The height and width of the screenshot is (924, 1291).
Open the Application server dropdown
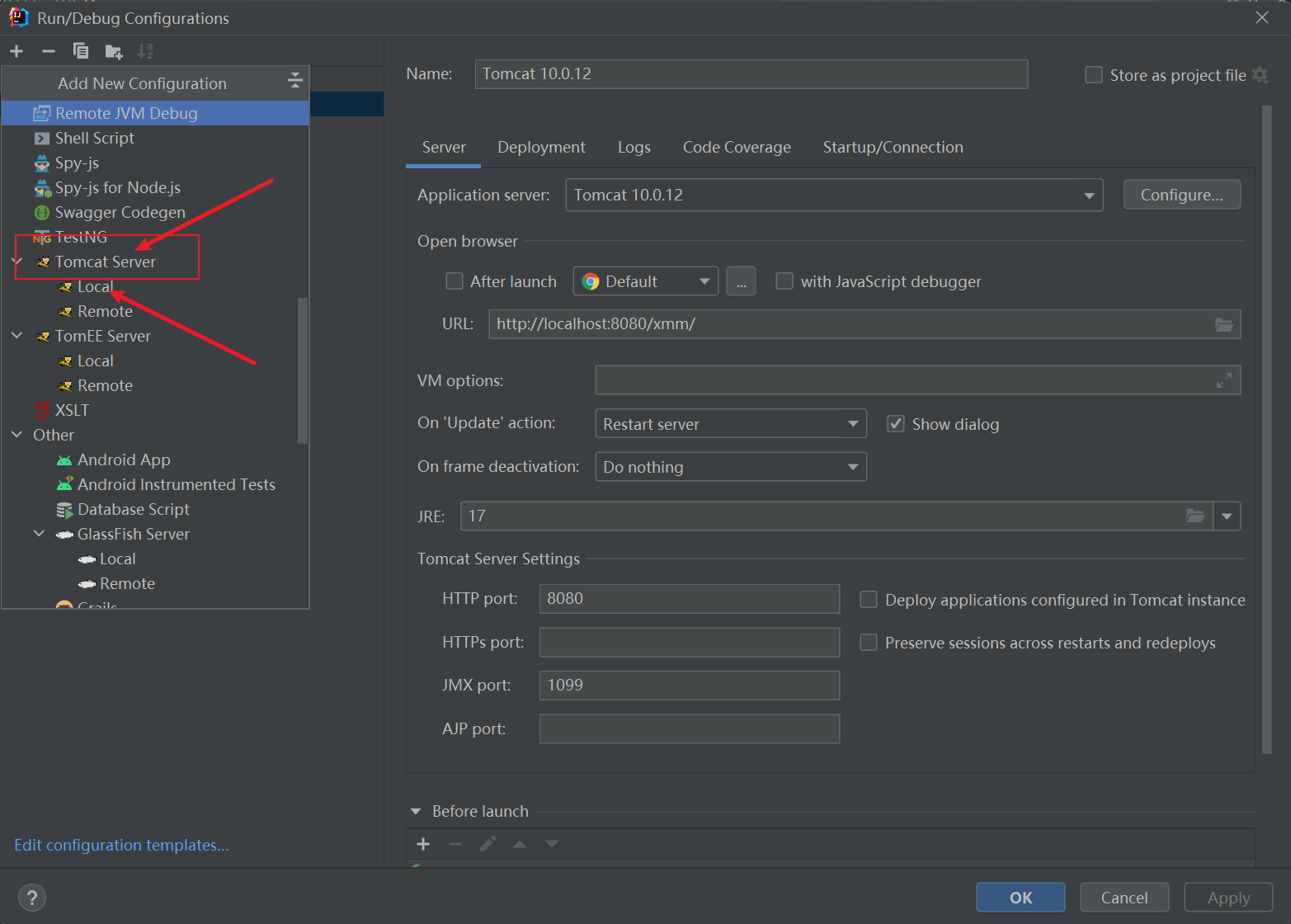pyautogui.click(x=834, y=196)
